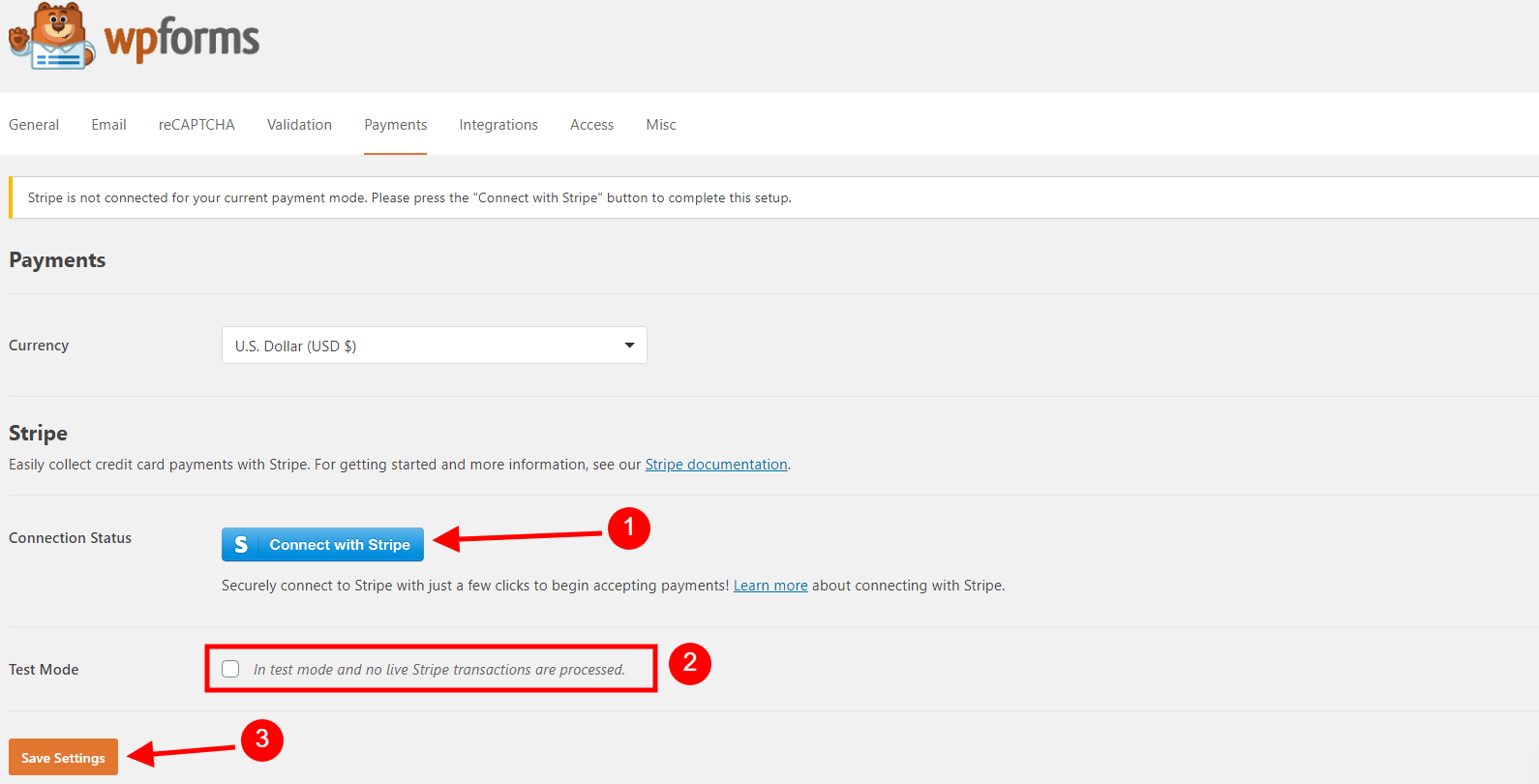This screenshot has height=784, width=1539.
Task: Go to the Validation tab
Action: (x=299, y=125)
